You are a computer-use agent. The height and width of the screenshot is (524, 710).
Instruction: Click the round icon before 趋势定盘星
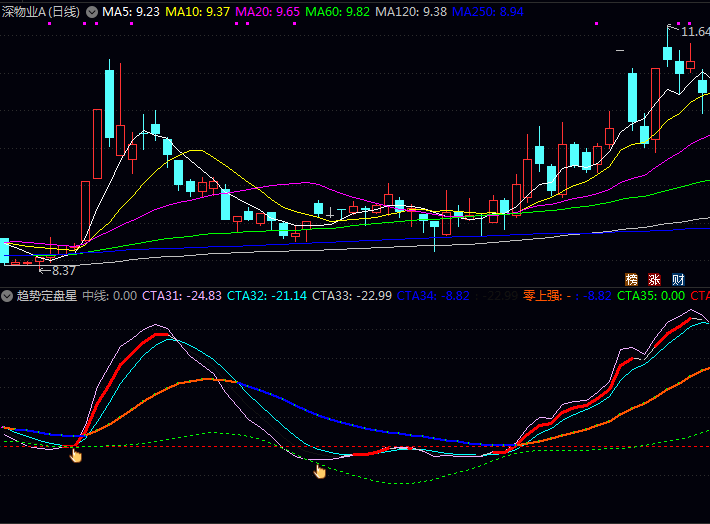[x=6, y=296]
